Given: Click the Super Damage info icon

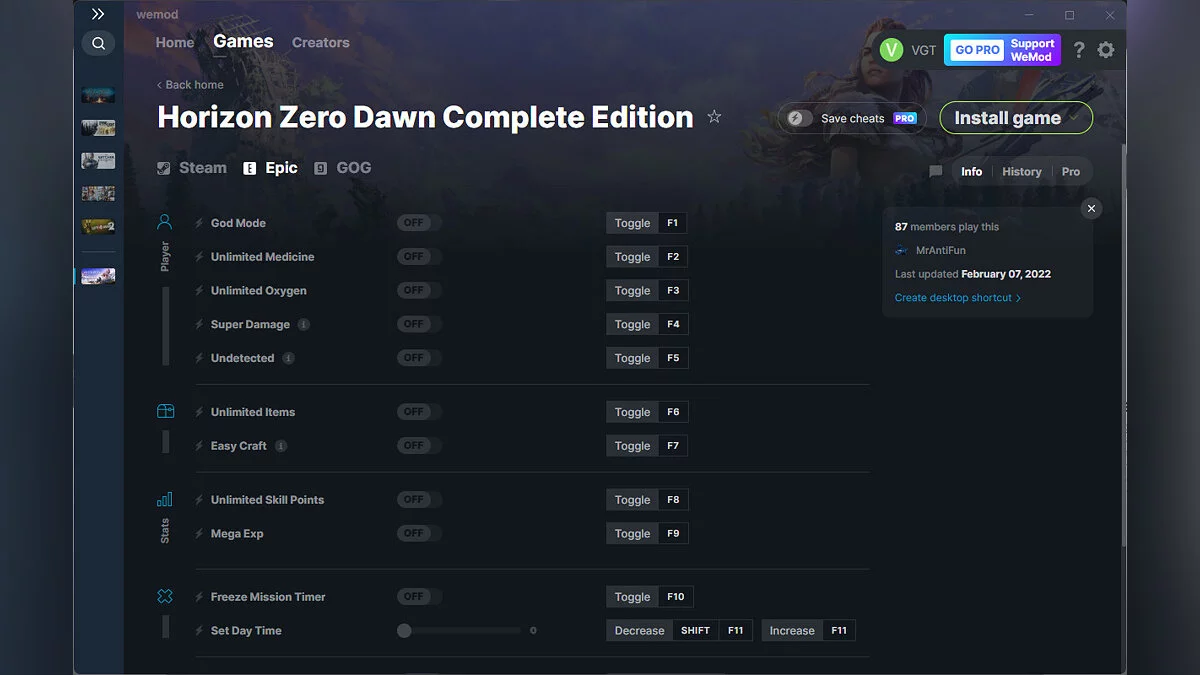Looking at the screenshot, I should [304, 324].
